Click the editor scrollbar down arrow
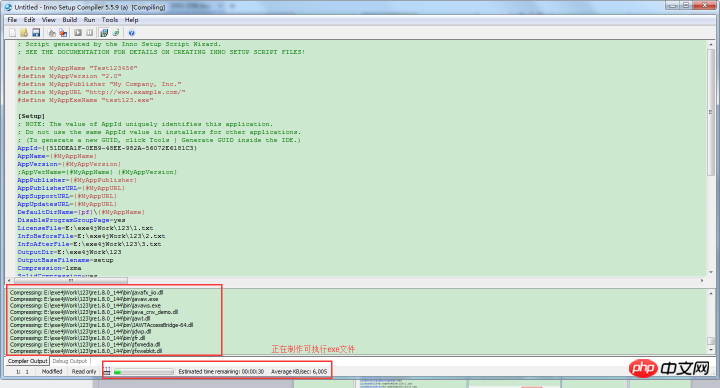 point(711,272)
